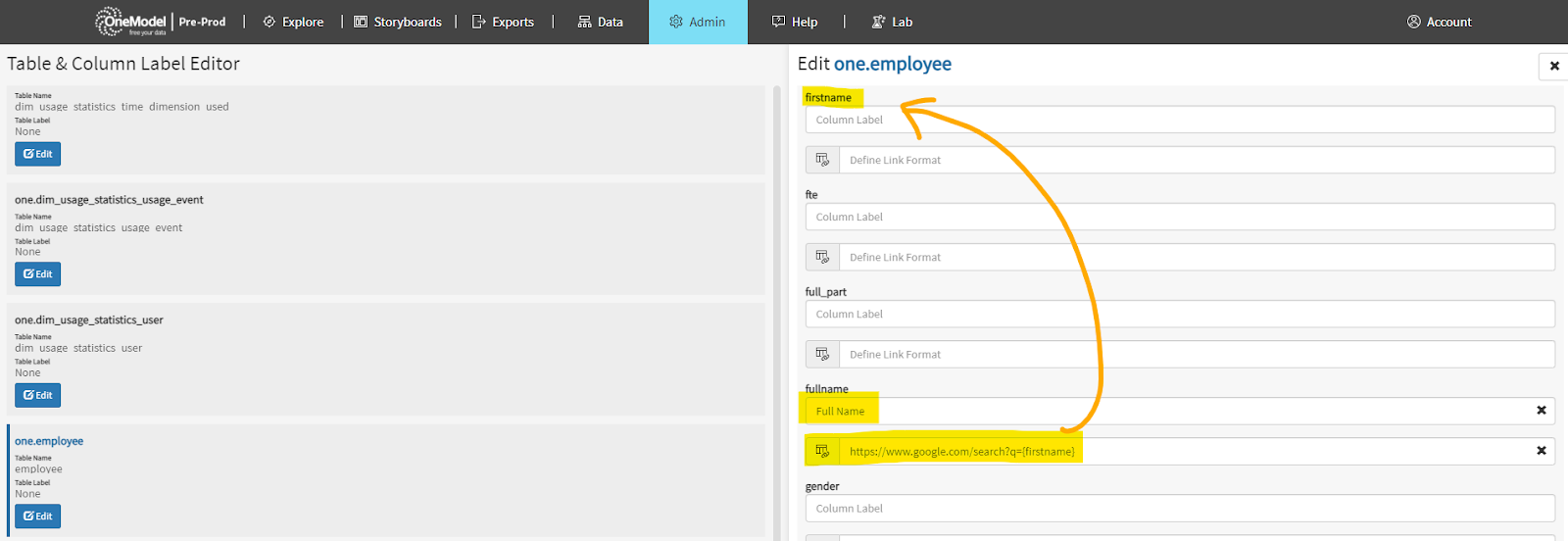Click link format icon under fte

pos(822,257)
